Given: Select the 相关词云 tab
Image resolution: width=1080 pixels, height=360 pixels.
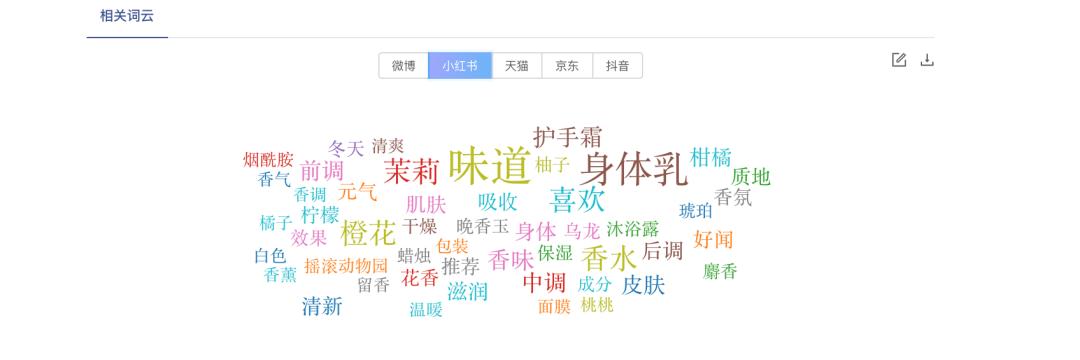Looking at the screenshot, I should pos(127,17).
